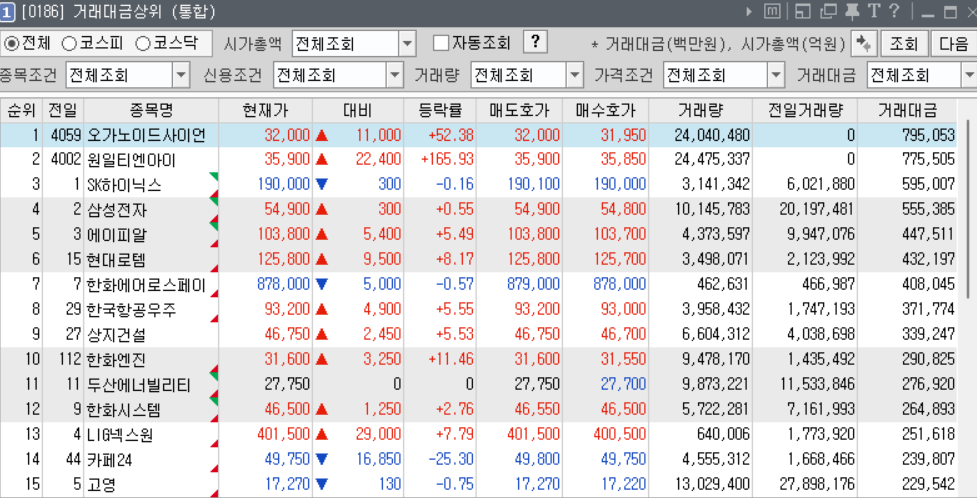The height and width of the screenshot is (498, 977).
Task: Open help via title bar question mark
Action: 894,11
